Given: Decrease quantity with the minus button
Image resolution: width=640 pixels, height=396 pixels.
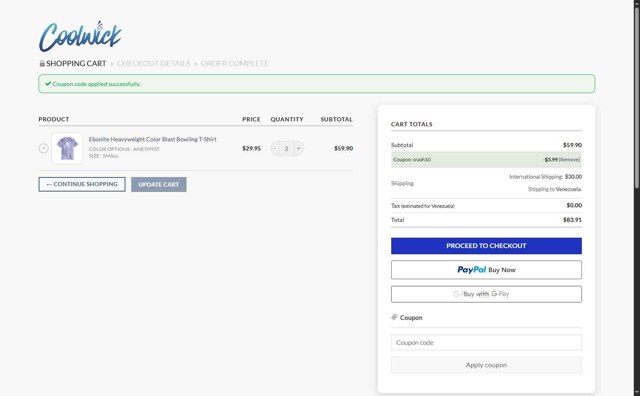Looking at the screenshot, I should [x=275, y=149].
